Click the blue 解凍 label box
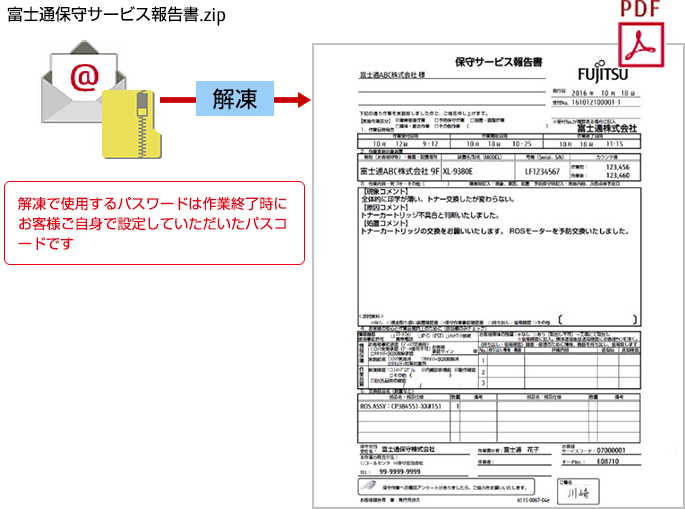Image resolution: width=685 pixels, height=509 pixels. tap(235, 98)
